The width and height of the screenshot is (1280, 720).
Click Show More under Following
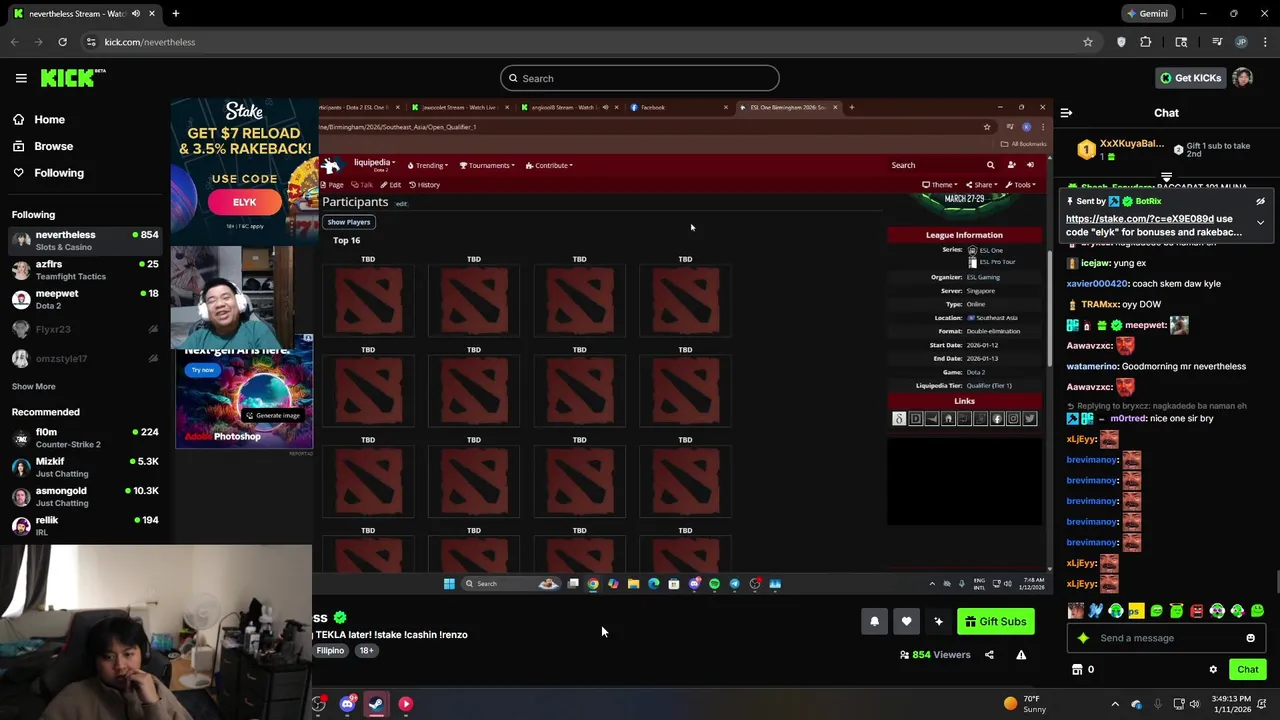(33, 386)
